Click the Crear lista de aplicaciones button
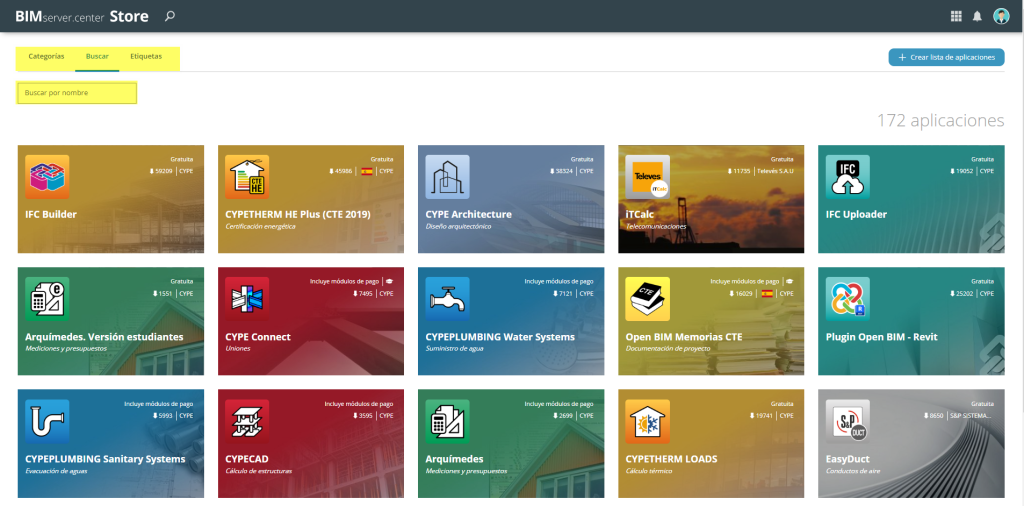 tap(946, 58)
